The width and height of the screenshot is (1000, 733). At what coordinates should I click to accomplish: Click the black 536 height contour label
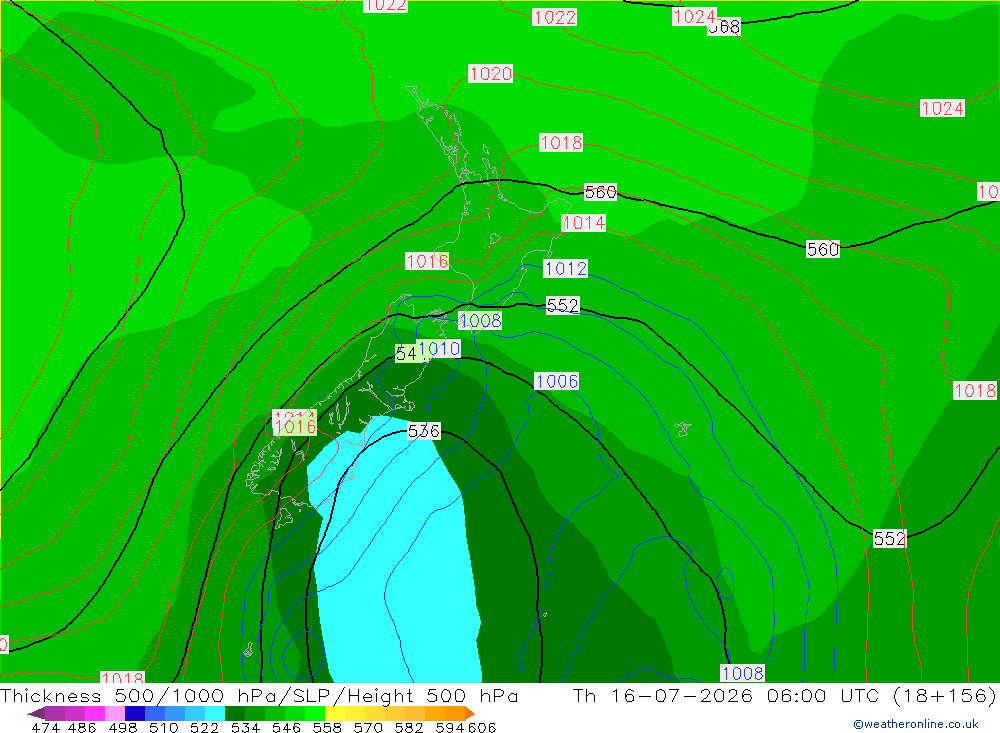[x=423, y=431]
